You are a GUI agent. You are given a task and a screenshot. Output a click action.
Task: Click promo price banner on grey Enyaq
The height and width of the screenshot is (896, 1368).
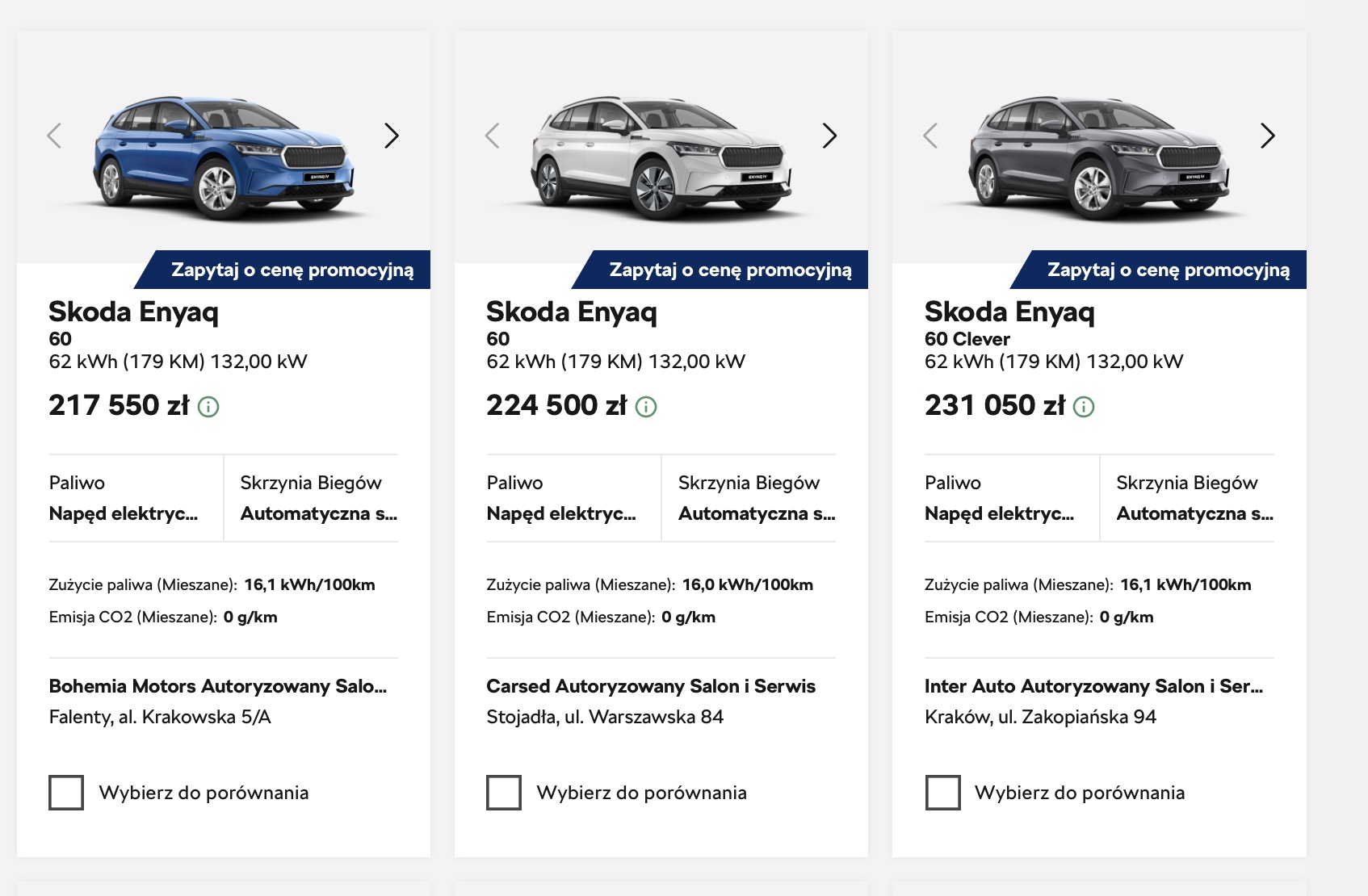(x=1159, y=270)
